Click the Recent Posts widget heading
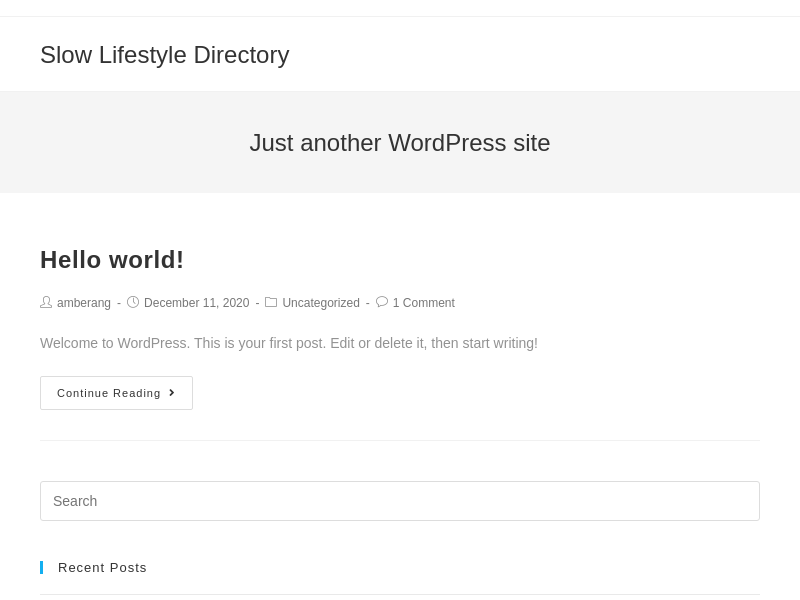 102,568
